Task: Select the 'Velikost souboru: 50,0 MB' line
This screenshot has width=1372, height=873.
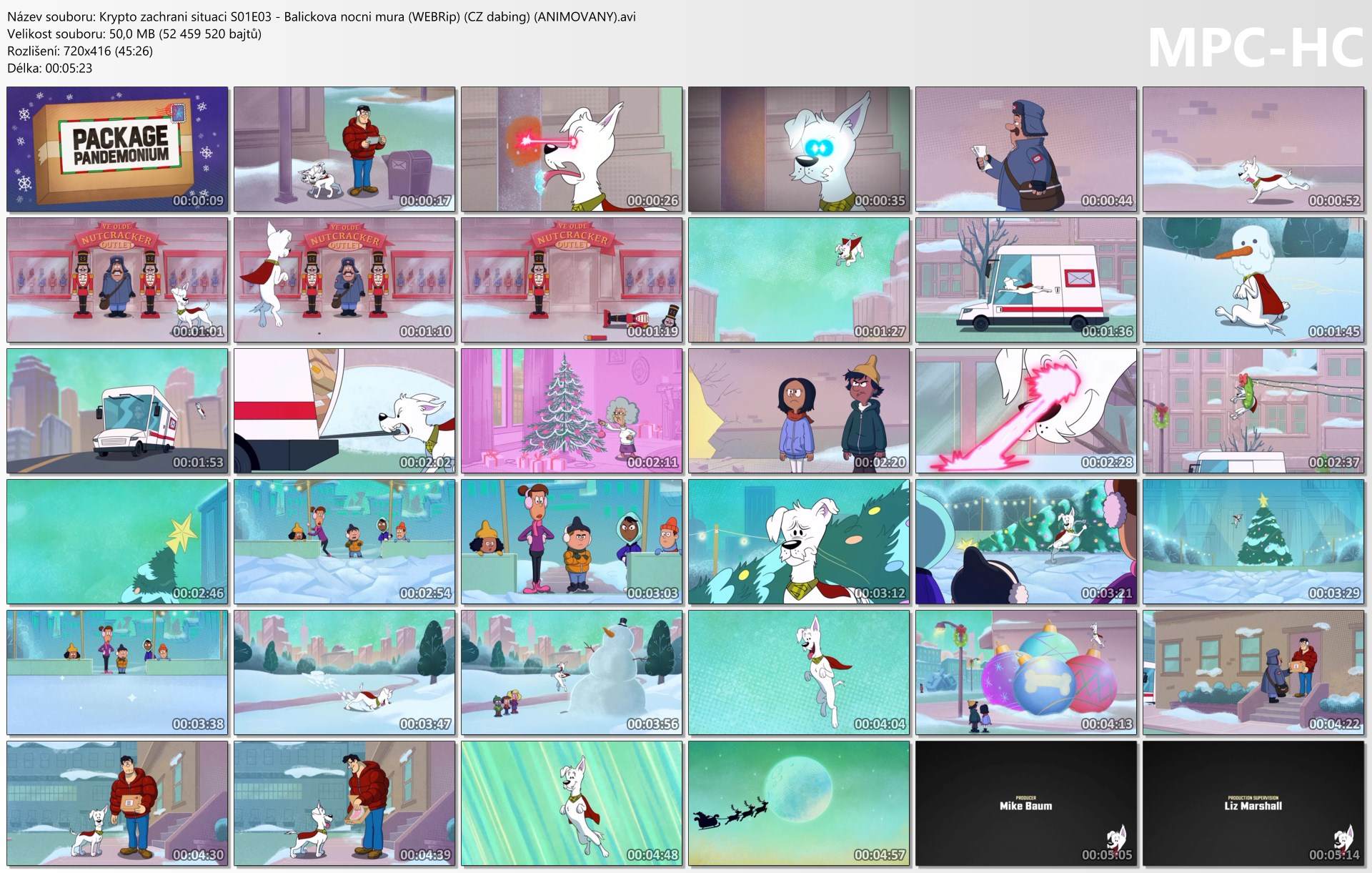Action: [134, 34]
